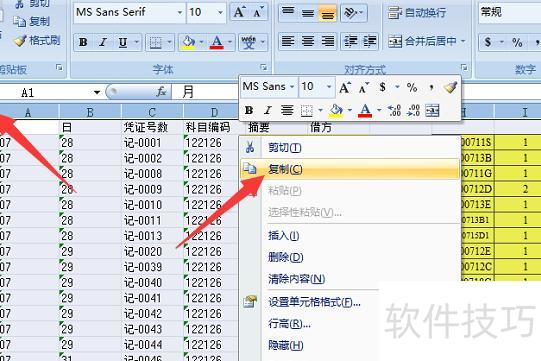
Task: Click format painter brush in mini toolbar
Action: click(x=450, y=87)
